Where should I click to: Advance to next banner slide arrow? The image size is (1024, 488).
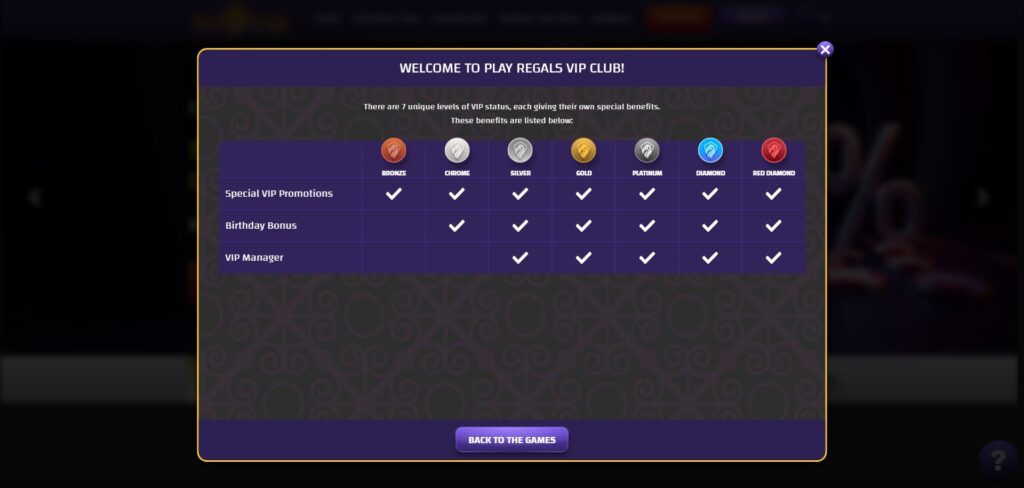click(983, 197)
